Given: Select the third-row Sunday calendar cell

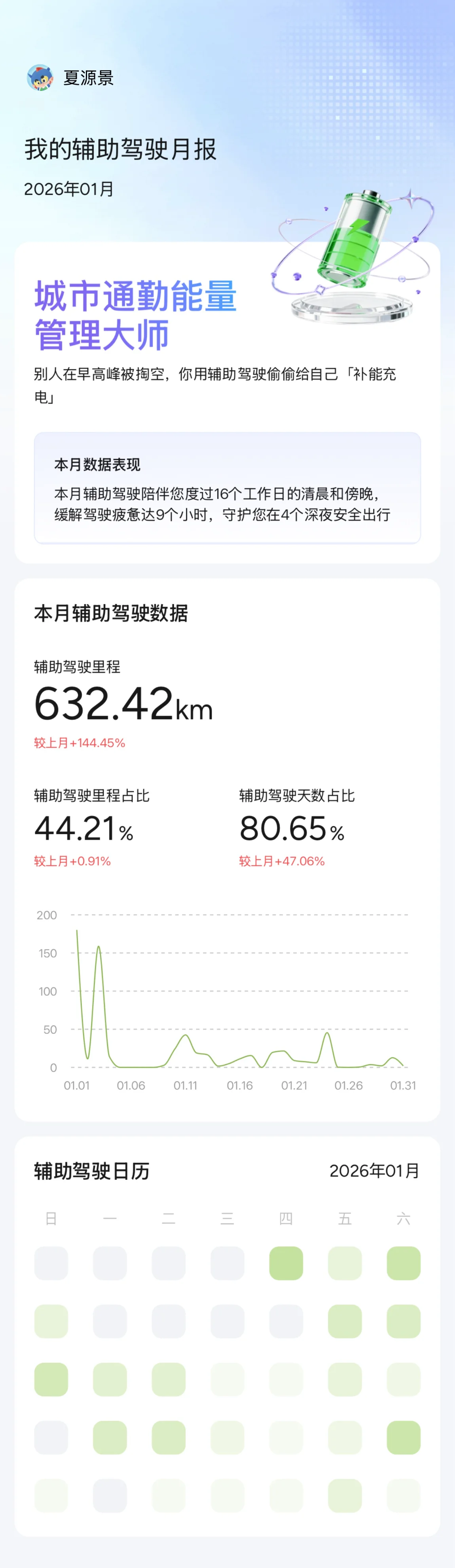Looking at the screenshot, I should click(x=51, y=1379).
